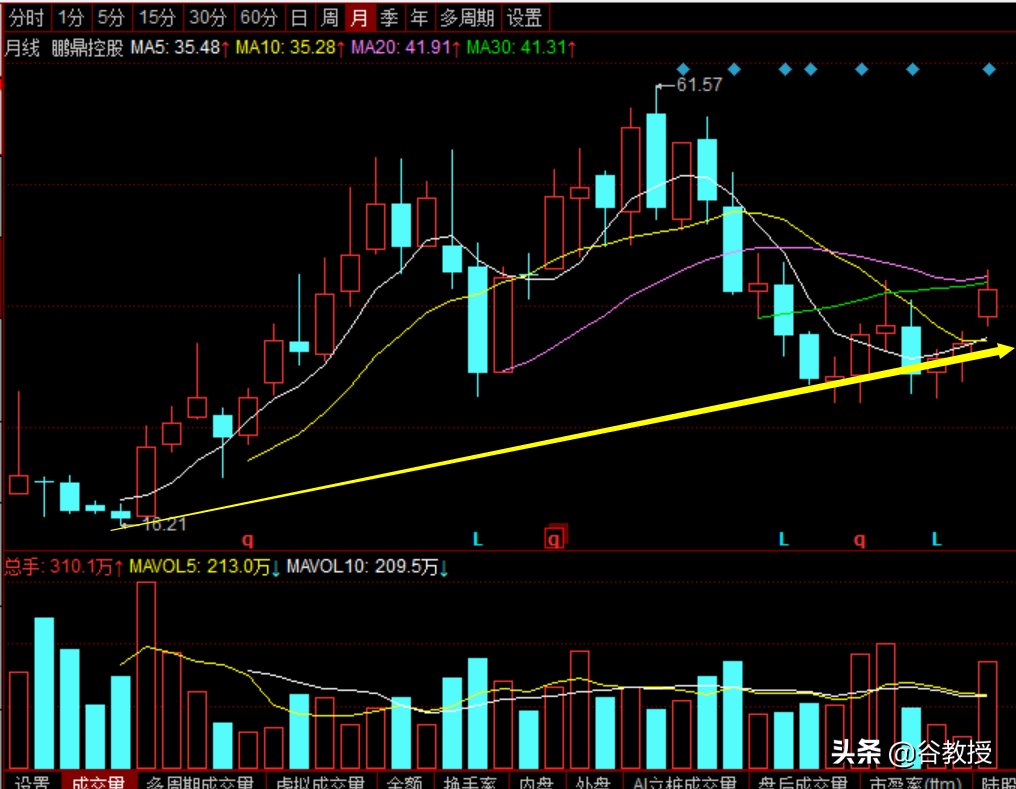Click the MA20 purple indicator label
The image size is (1016, 789).
point(407,47)
